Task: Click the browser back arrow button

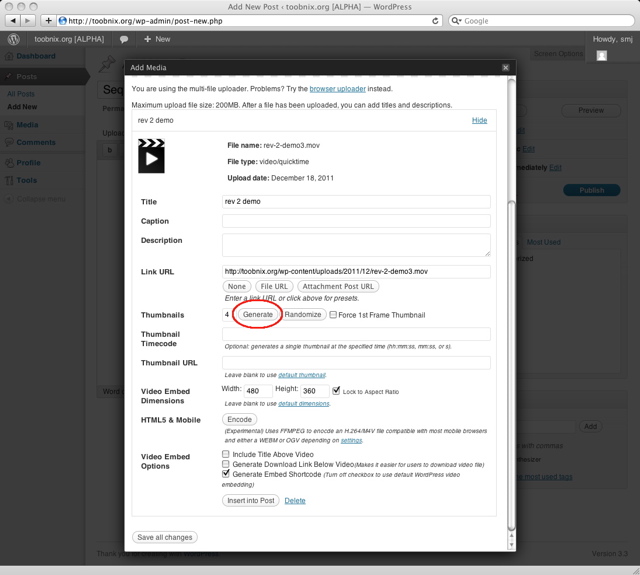Action: (13, 20)
